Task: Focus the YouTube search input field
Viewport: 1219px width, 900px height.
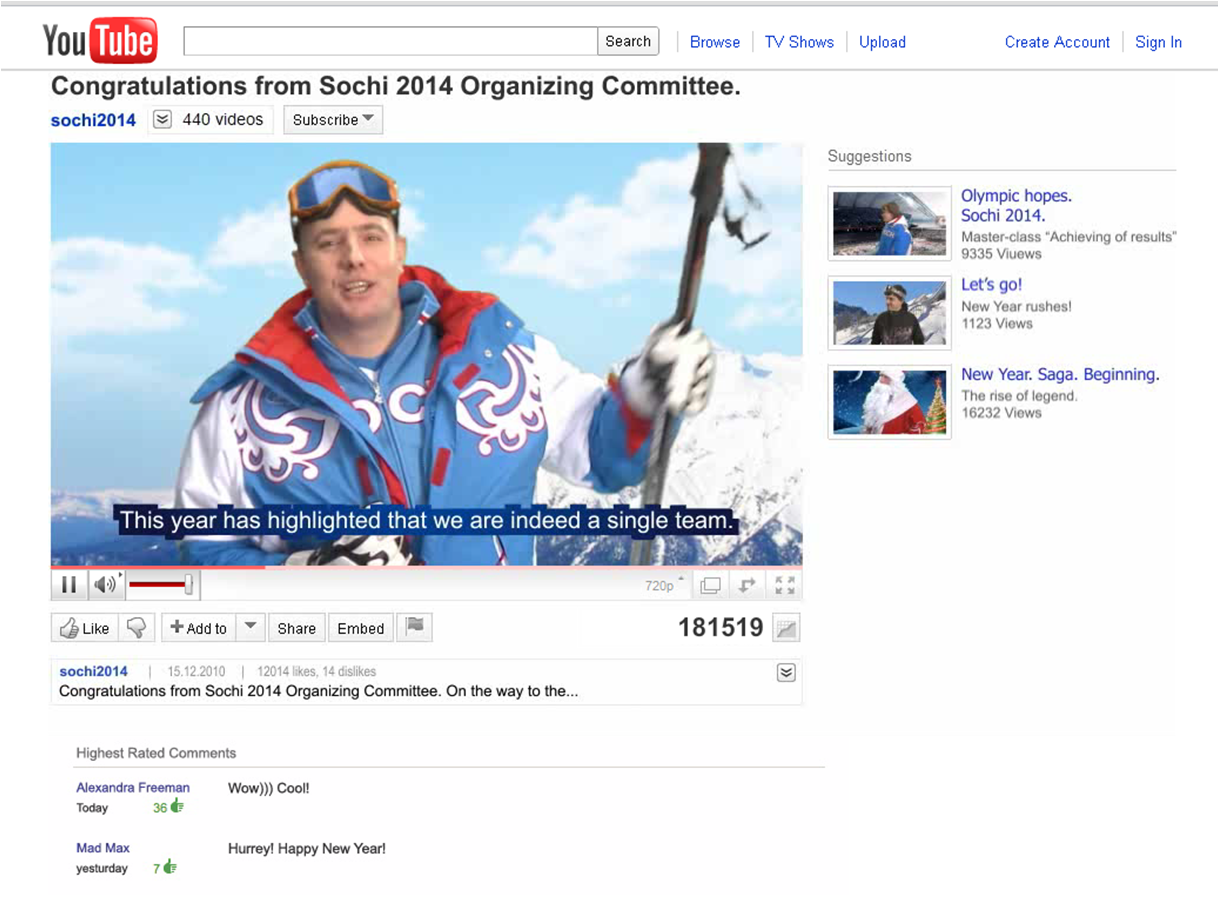Action: click(391, 41)
